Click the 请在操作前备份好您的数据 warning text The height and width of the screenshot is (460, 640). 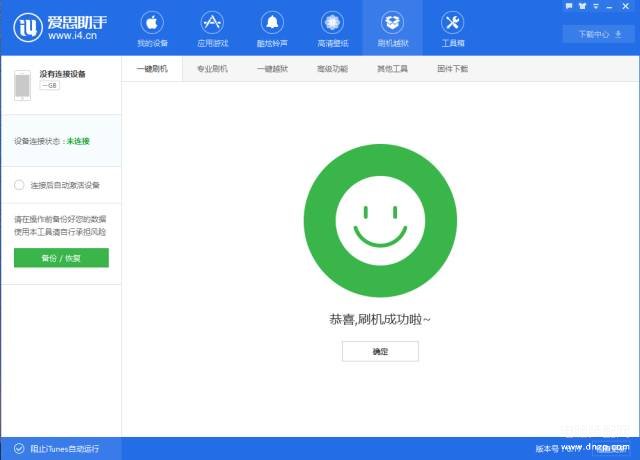60,219
